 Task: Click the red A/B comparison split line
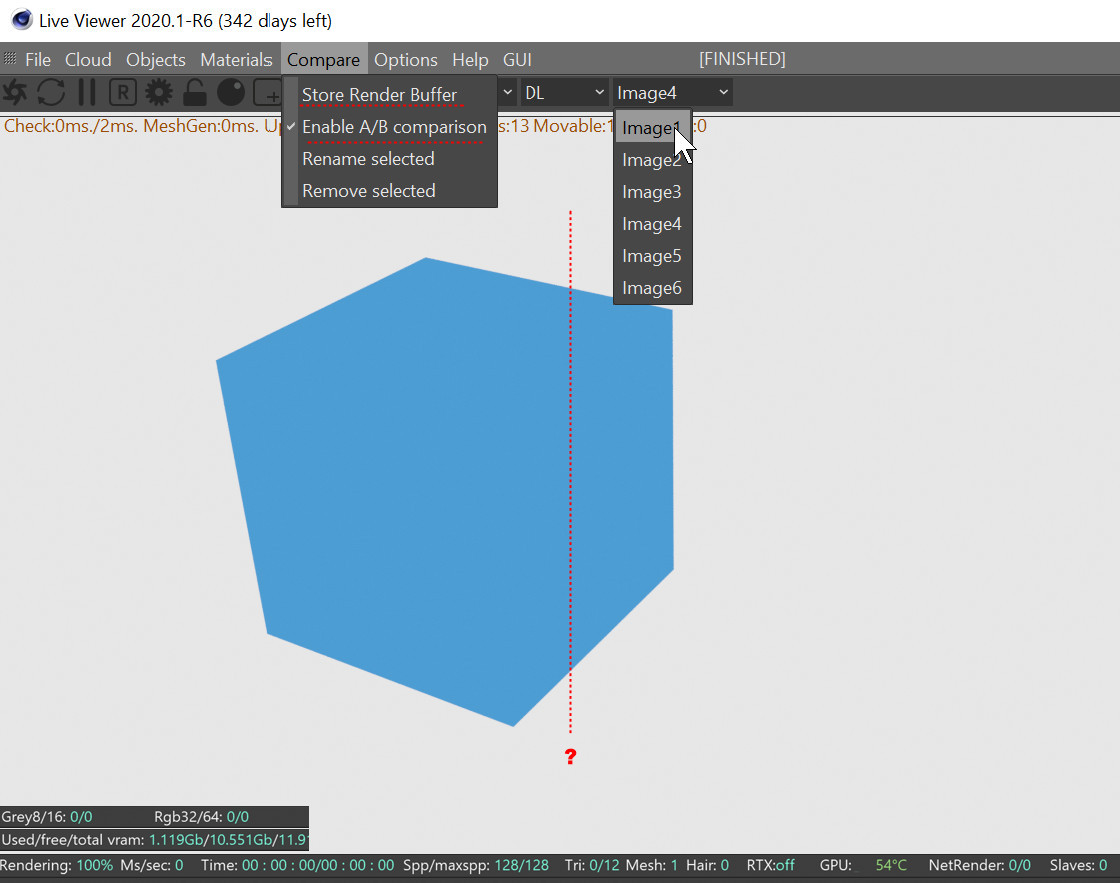[x=570, y=472]
